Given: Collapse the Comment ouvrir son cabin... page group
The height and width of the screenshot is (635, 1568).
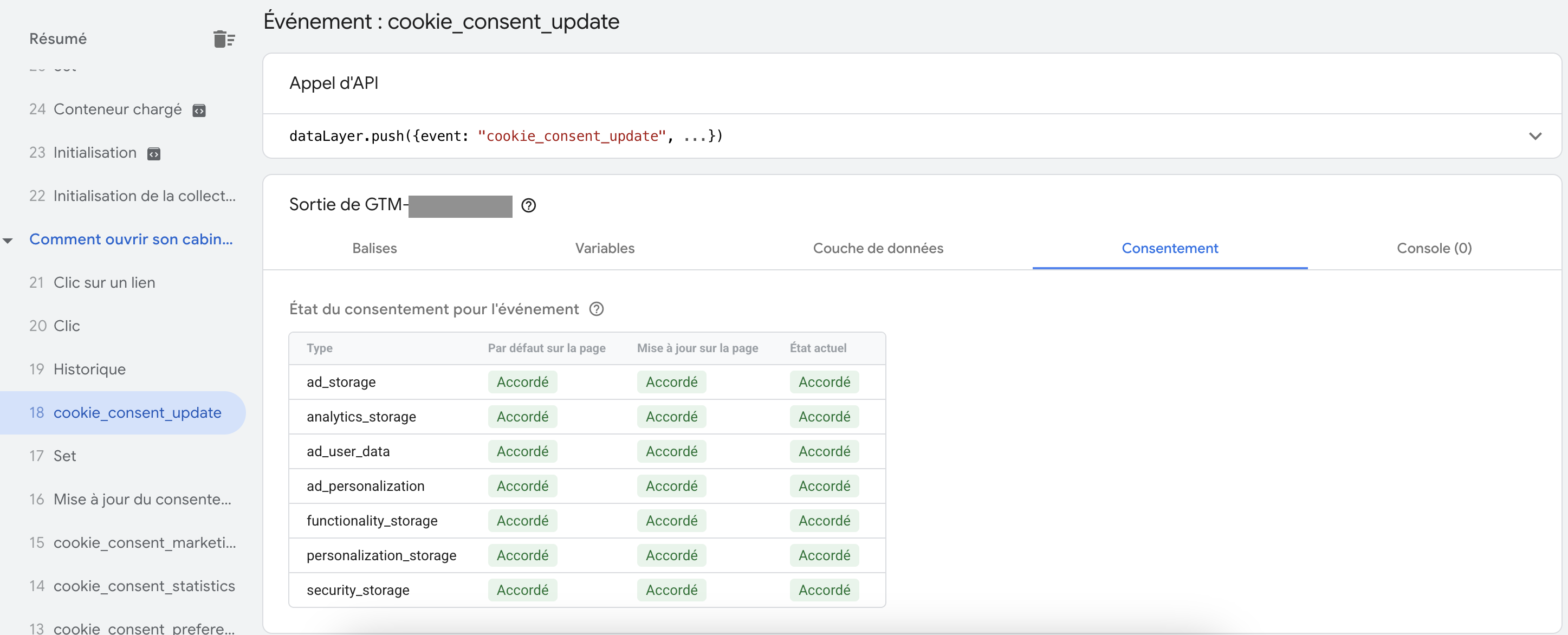Looking at the screenshot, I should coord(8,241).
